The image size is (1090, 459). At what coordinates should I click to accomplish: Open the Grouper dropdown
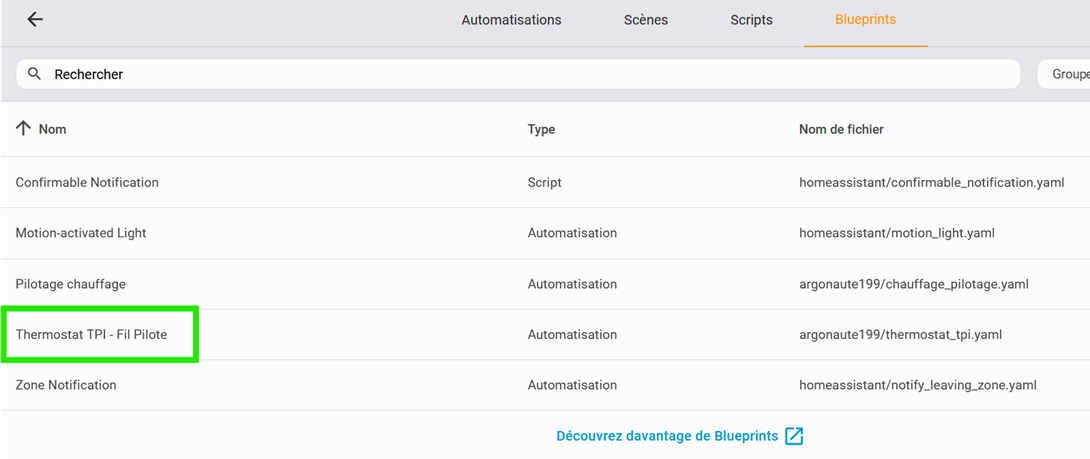pos(1064,74)
